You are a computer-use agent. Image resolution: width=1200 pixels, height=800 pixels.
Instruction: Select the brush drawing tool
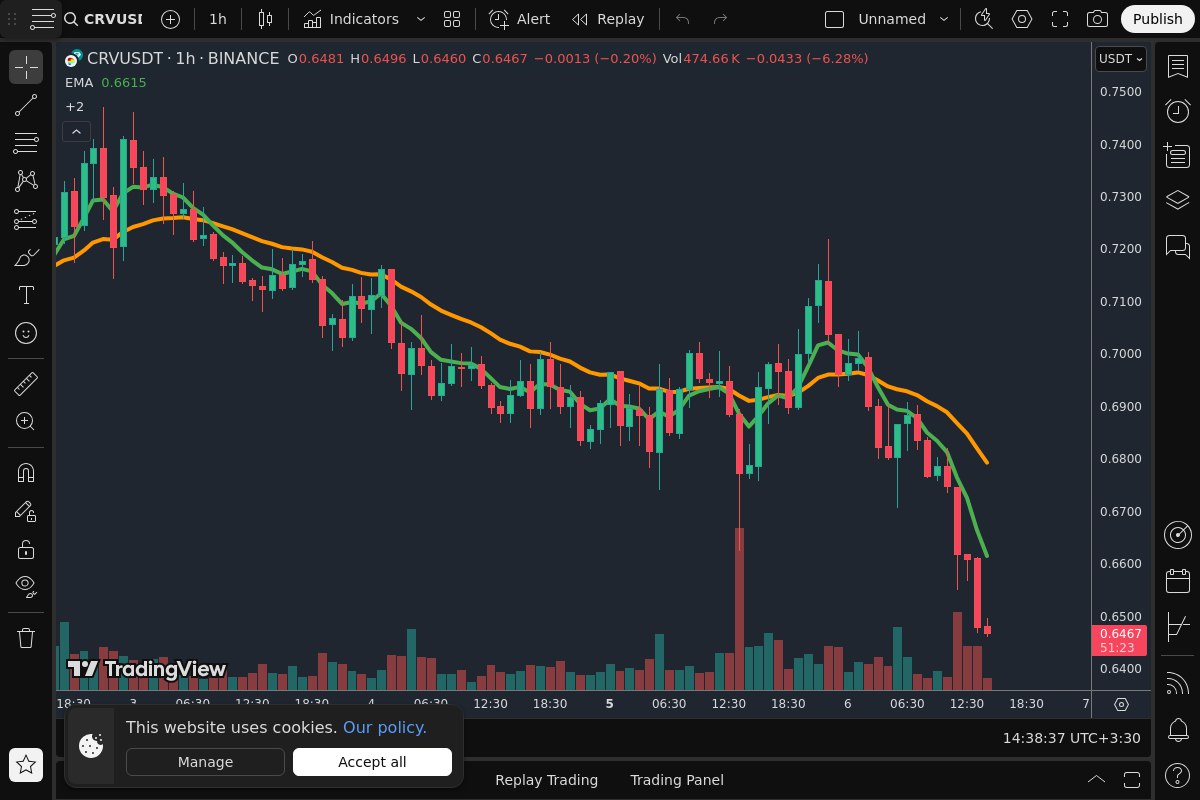26,257
